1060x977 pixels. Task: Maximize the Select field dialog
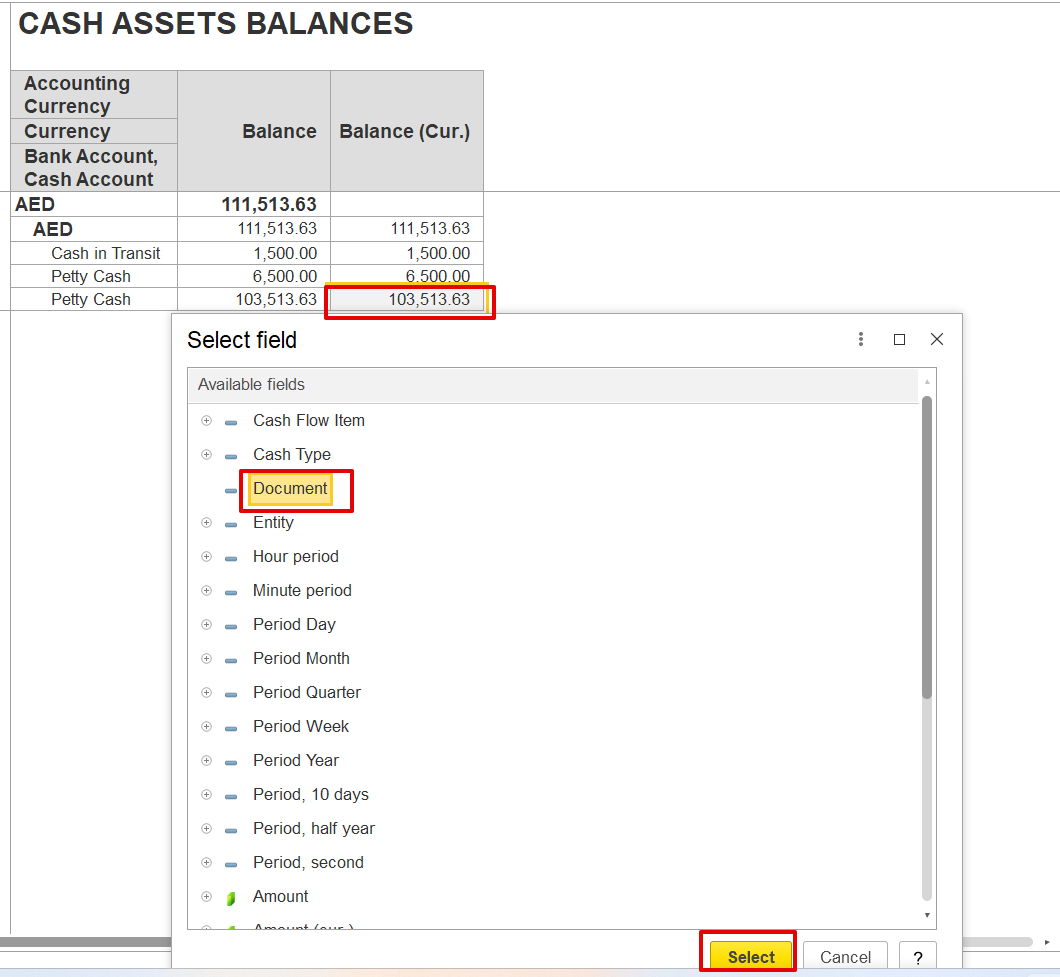point(899,340)
